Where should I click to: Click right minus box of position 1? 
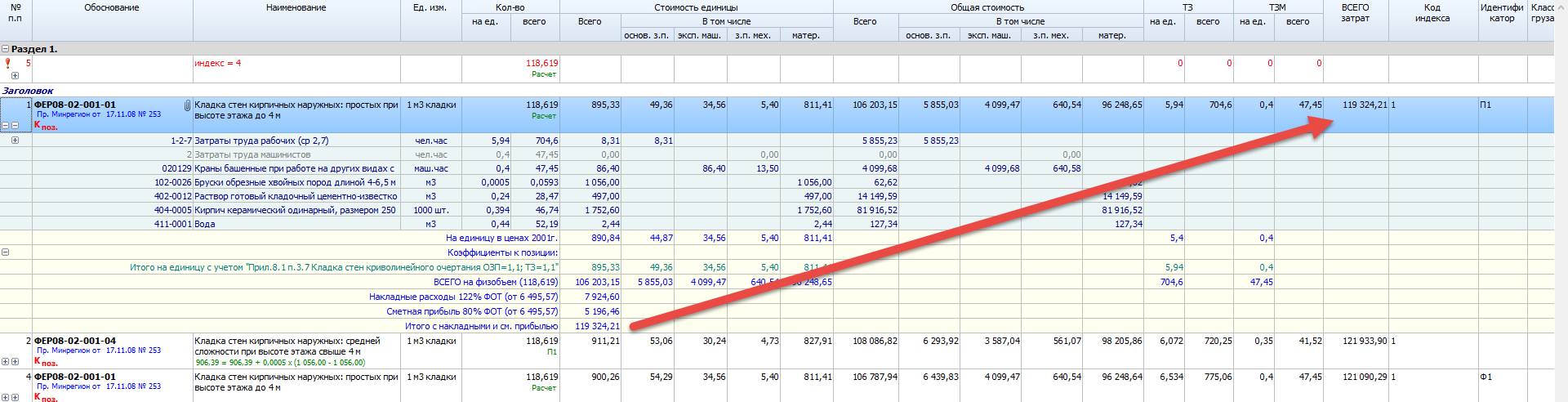[15, 126]
